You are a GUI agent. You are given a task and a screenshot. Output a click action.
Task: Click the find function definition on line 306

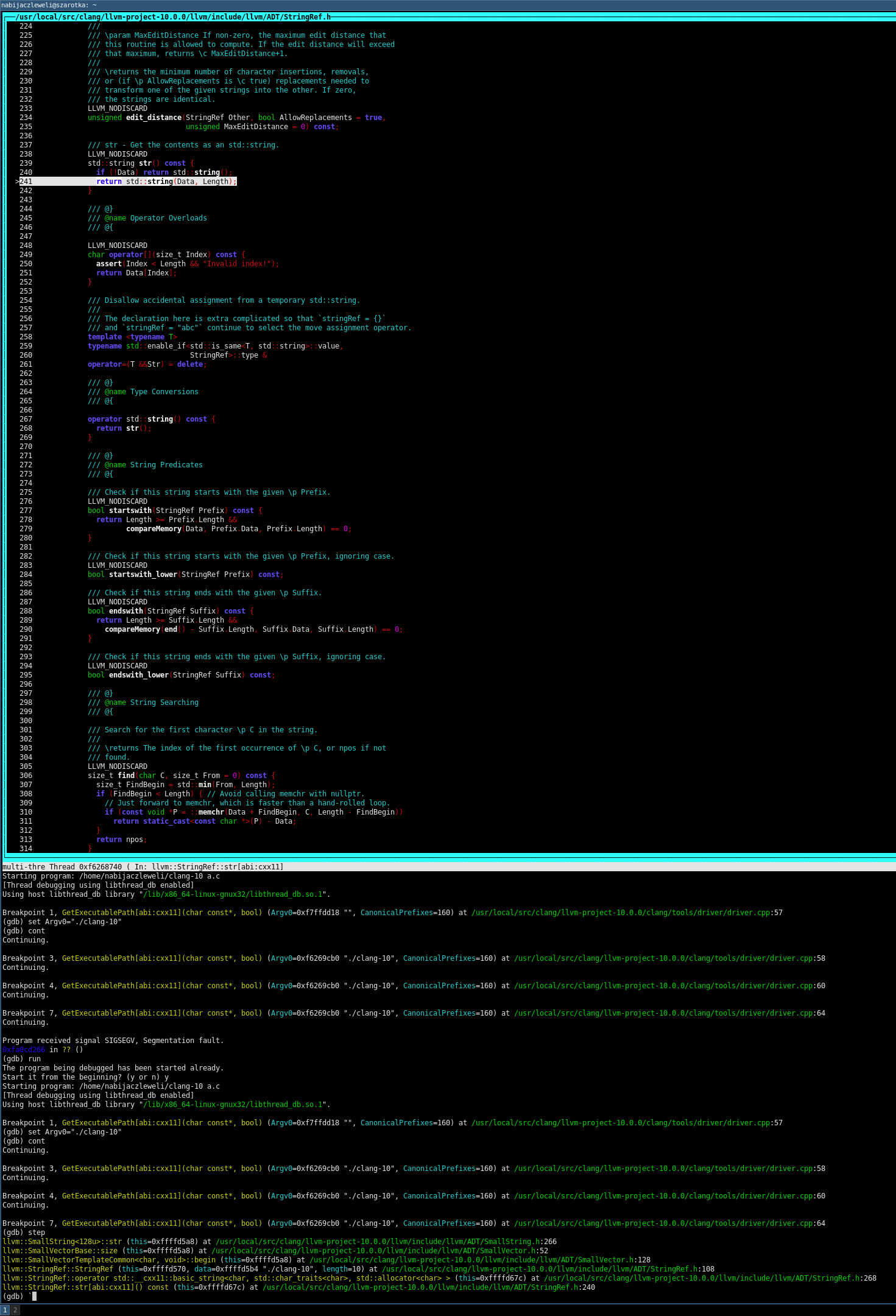pyautogui.click(x=126, y=776)
